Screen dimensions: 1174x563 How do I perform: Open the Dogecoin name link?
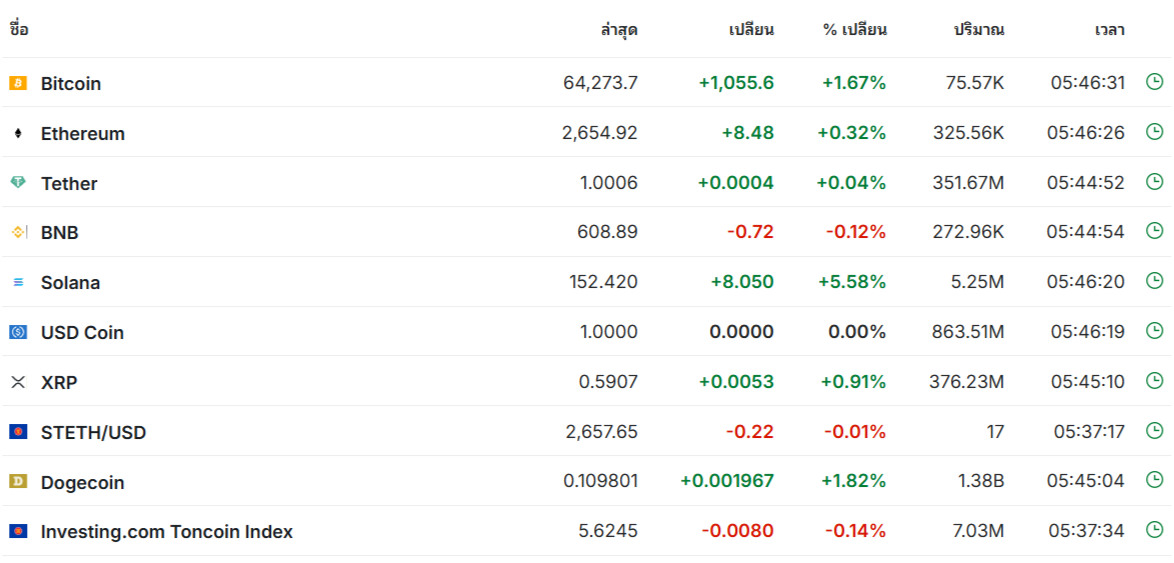point(82,482)
